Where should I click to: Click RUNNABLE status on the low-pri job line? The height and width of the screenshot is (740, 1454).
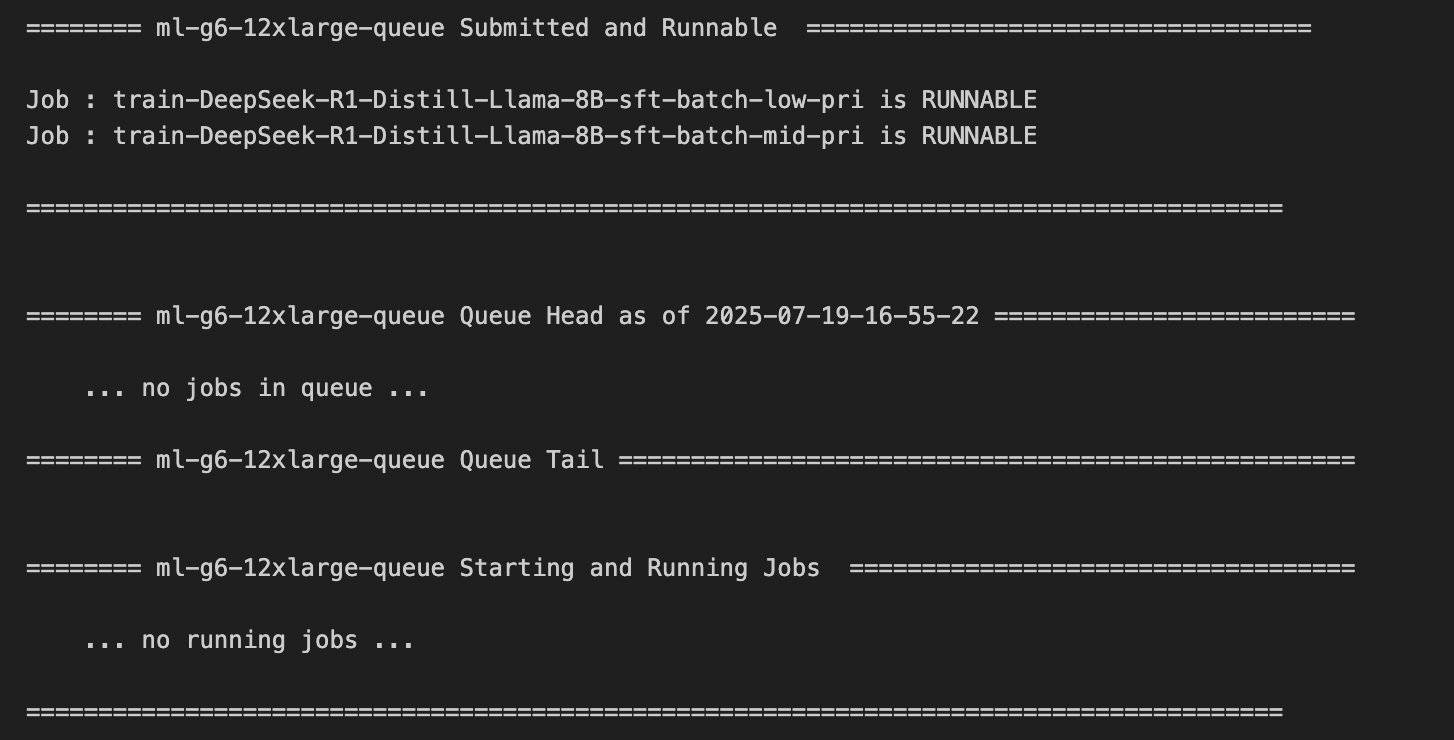coord(978,100)
